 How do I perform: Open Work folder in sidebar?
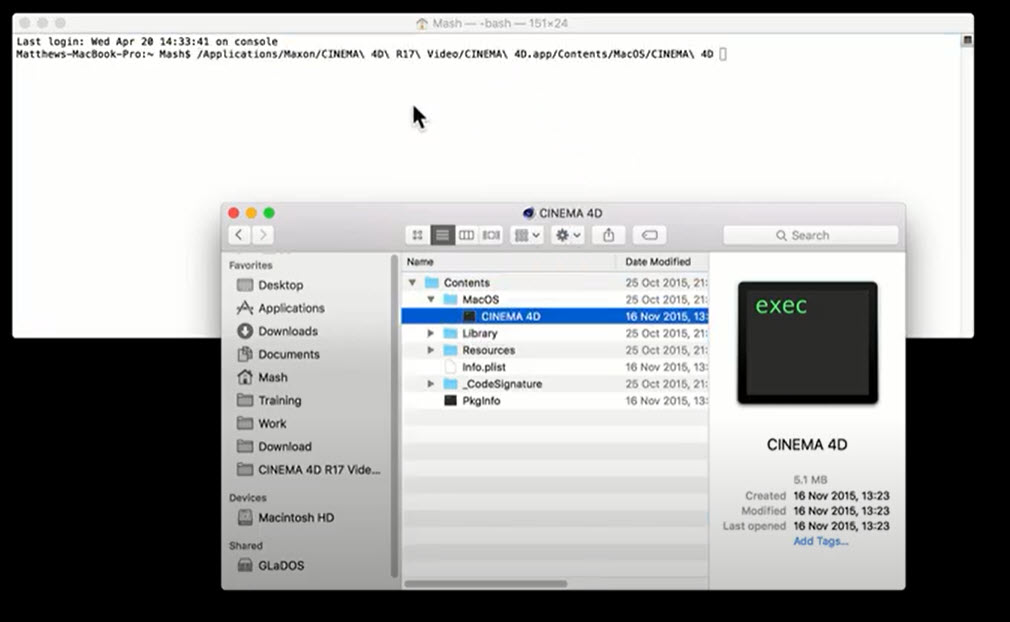262,424
